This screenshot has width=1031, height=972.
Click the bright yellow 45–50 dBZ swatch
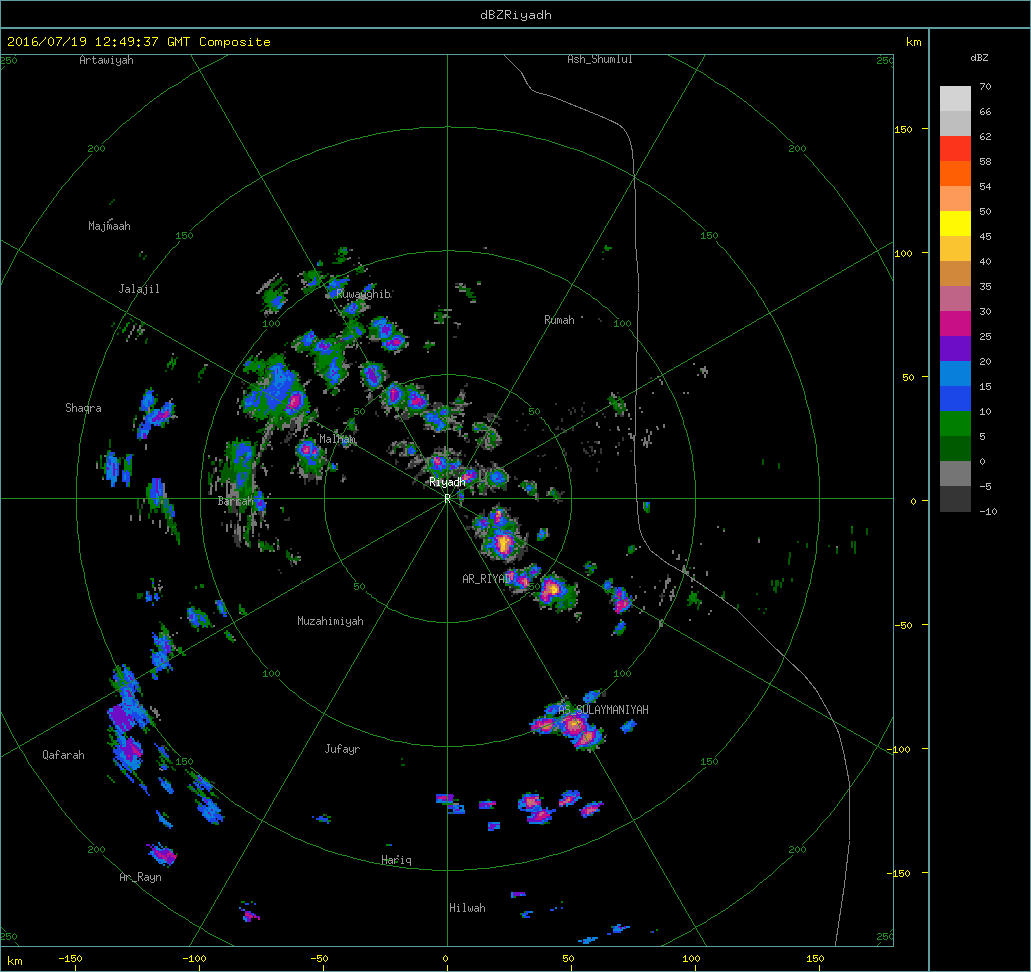(955, 224)
